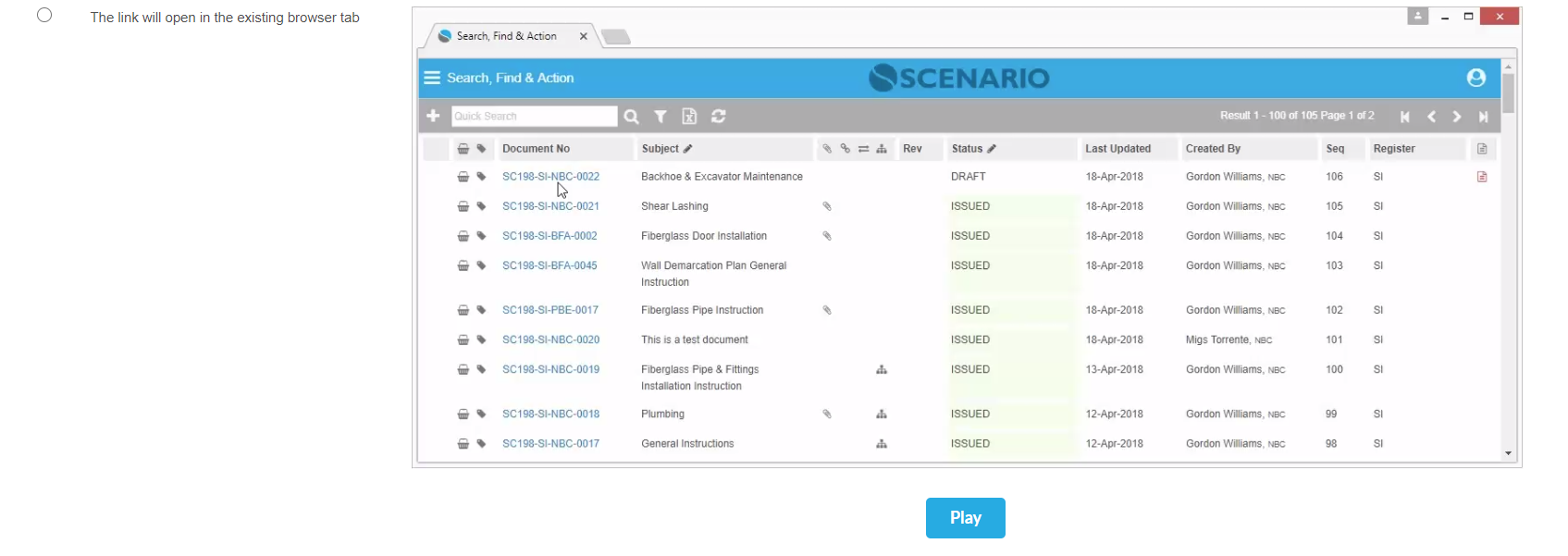1568x556 pixels.
Task: Jump to the last results page
Action: (x=1483, y=117)
